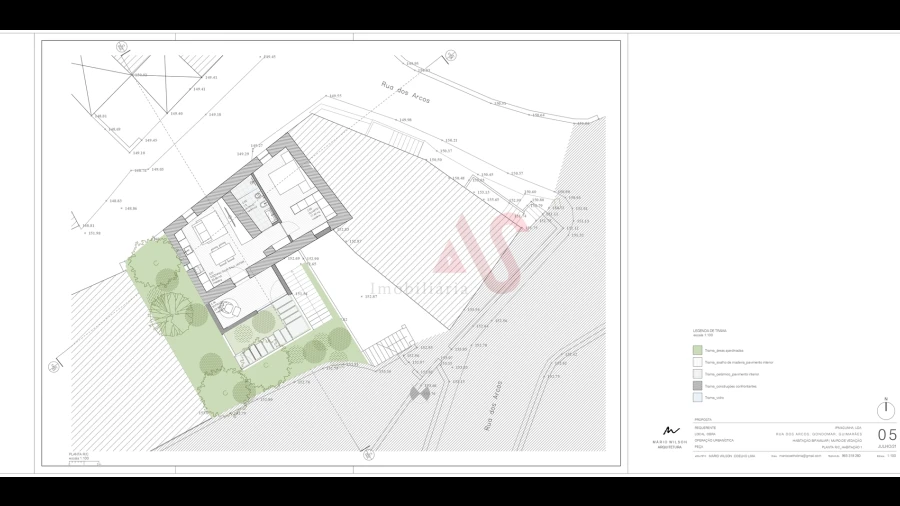Click the section marker circle at top left
Viewport: 900px width, 506px height.
(121, 46)
